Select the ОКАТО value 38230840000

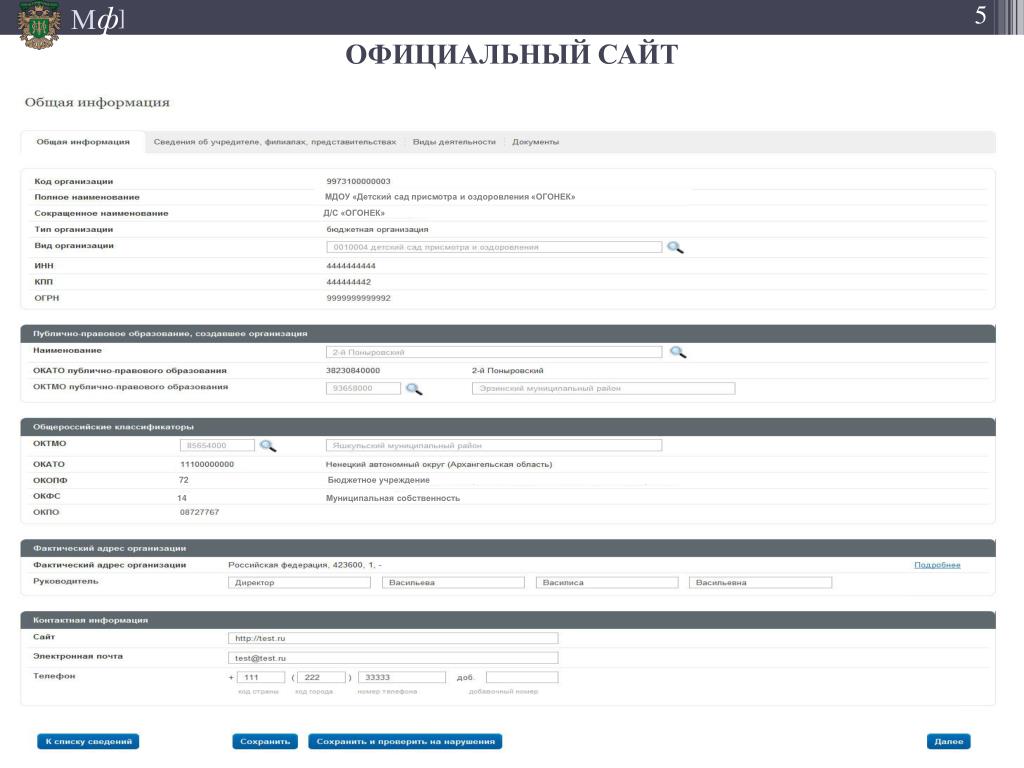pyautogui.click(x=353, y=370)
